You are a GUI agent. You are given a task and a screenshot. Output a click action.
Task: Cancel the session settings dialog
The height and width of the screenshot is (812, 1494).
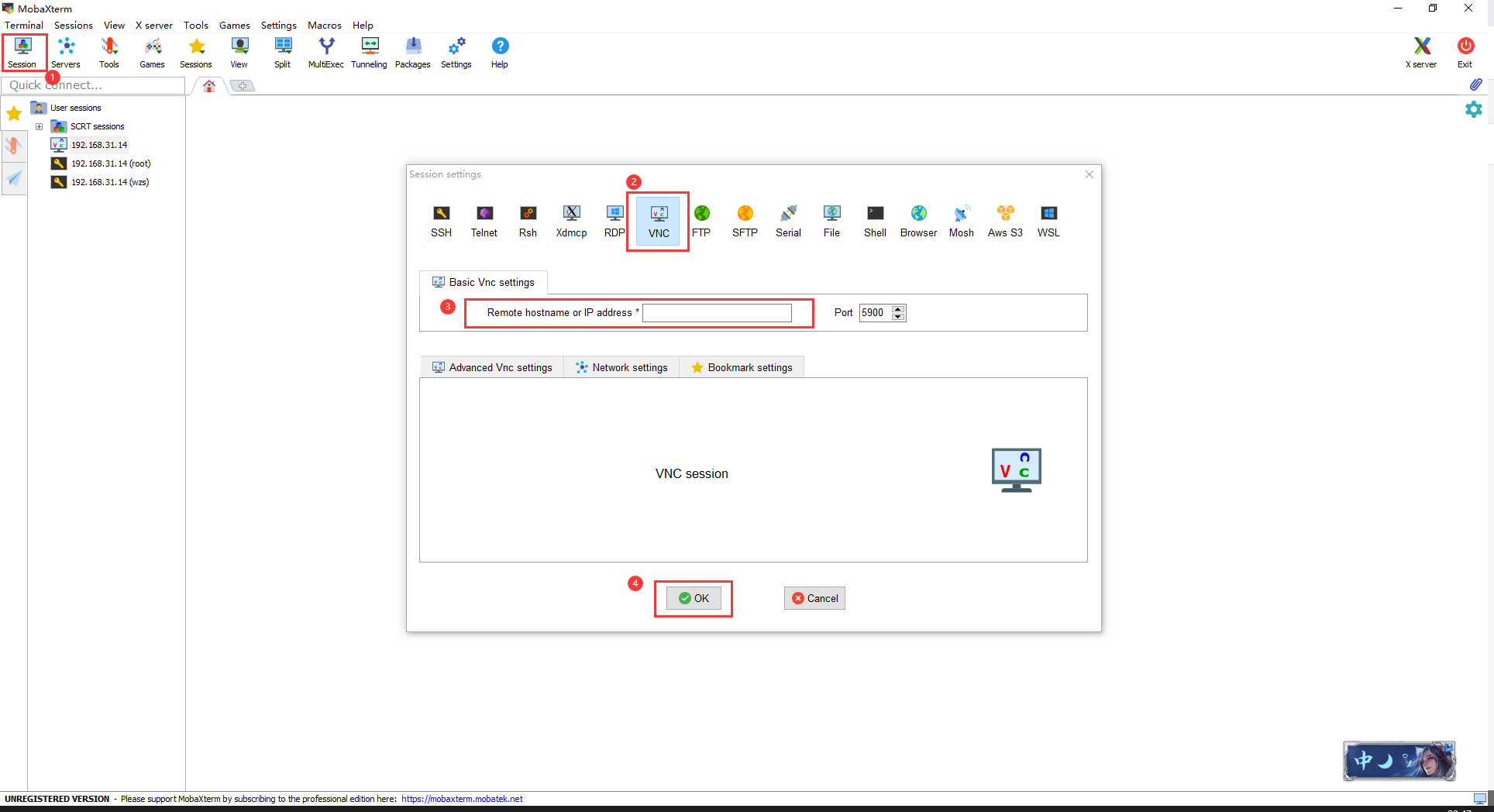coord(814,598)
